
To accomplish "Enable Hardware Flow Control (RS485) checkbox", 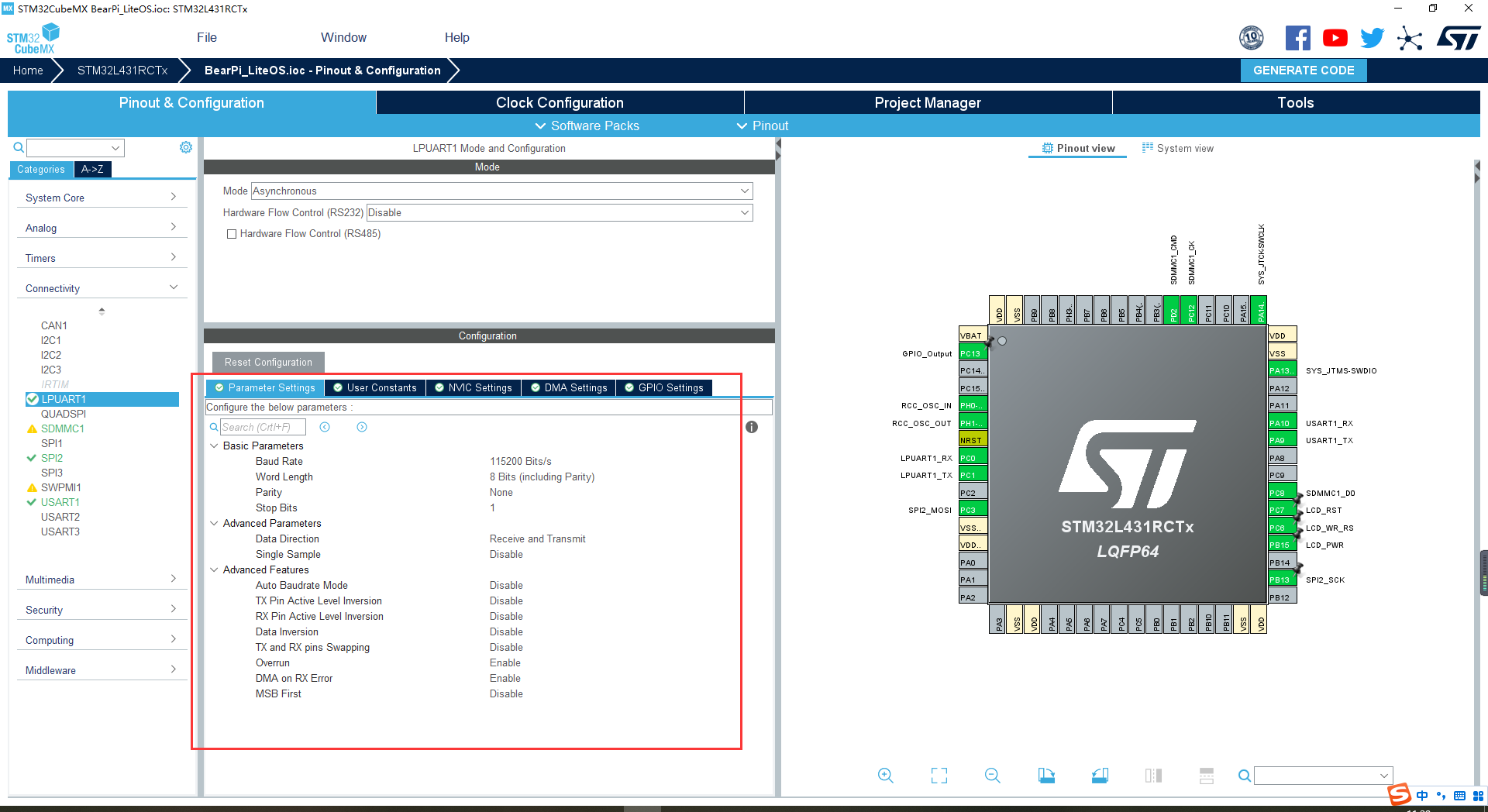I will (231, 234).
